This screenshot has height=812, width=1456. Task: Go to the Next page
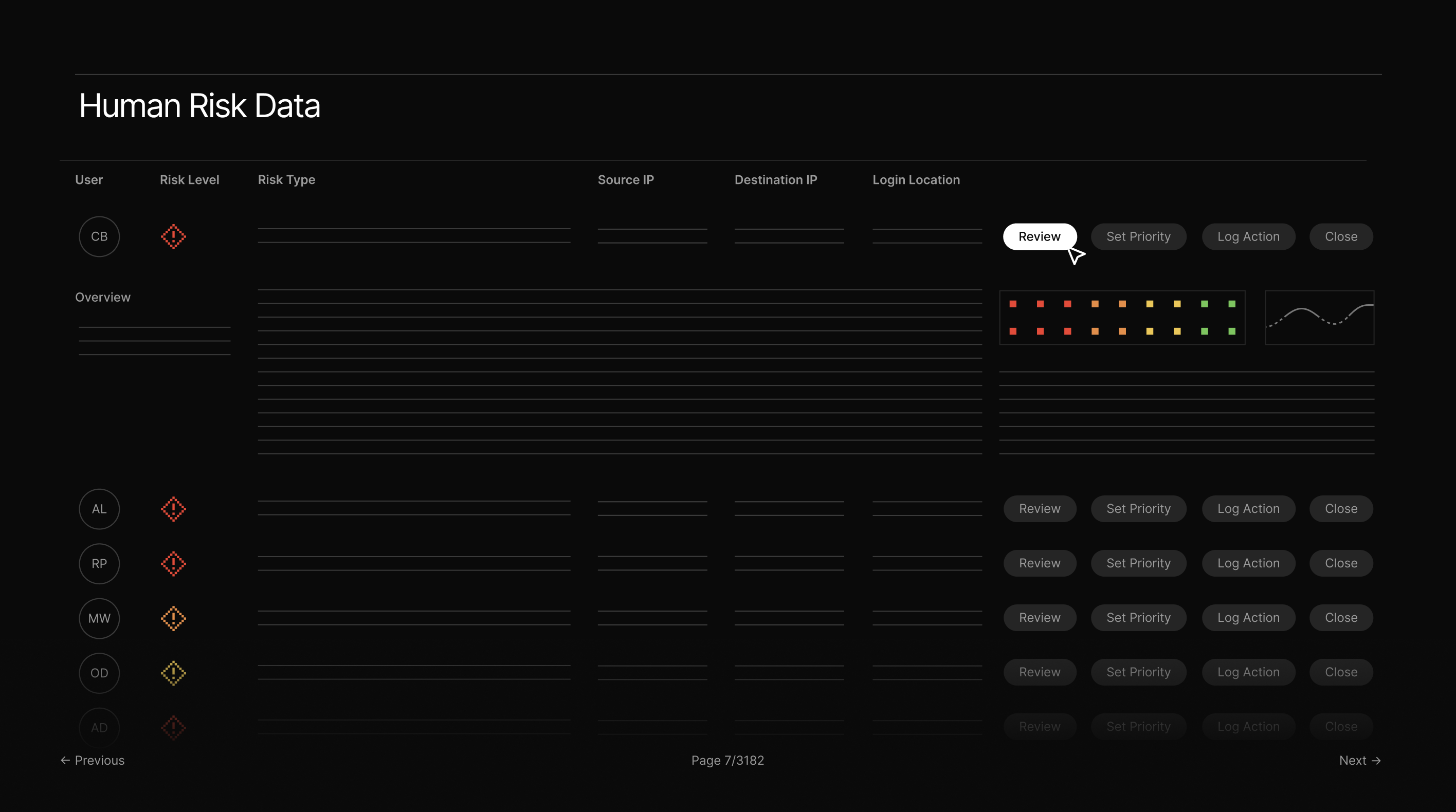click(1359, 760)
